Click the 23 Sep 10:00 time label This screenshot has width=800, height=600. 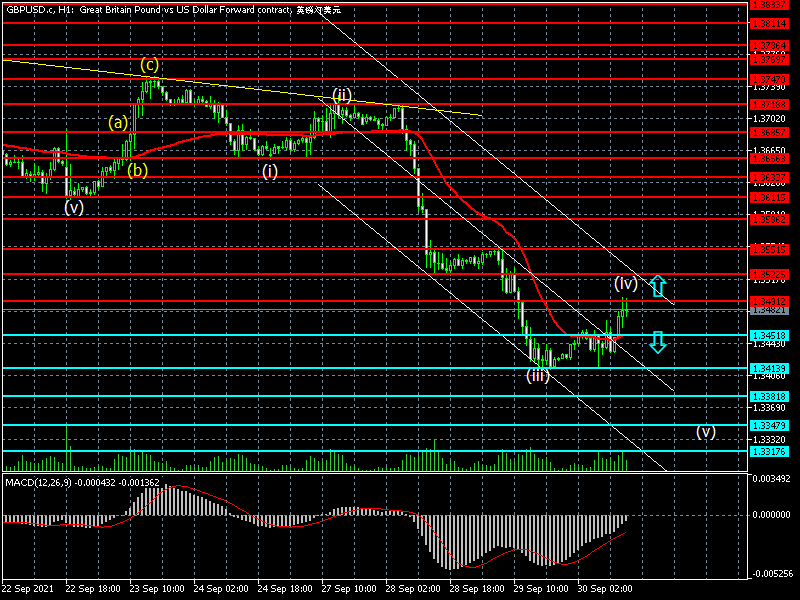[157, 589]
